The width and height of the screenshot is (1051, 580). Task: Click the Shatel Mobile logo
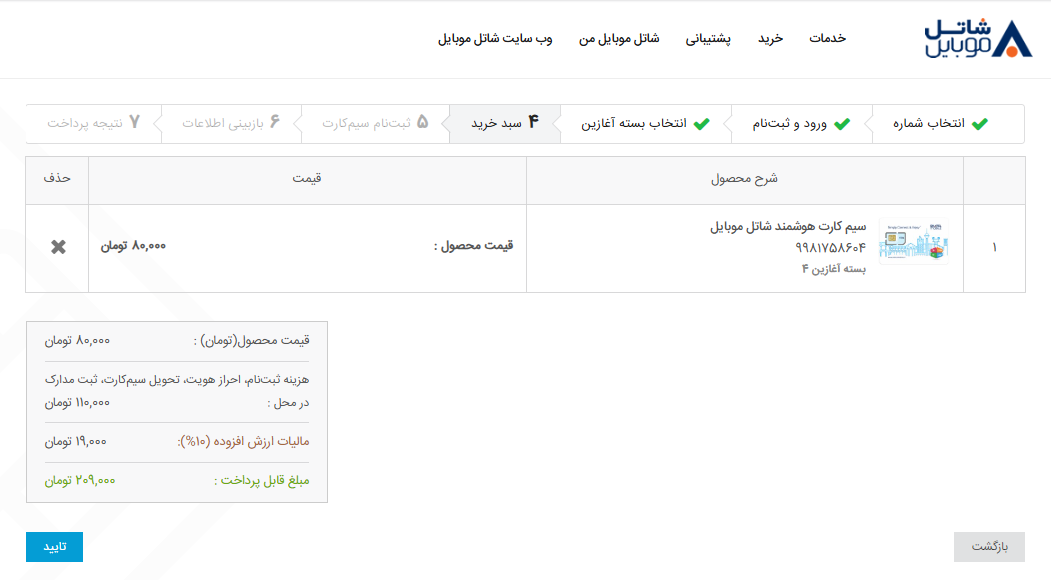978,38
